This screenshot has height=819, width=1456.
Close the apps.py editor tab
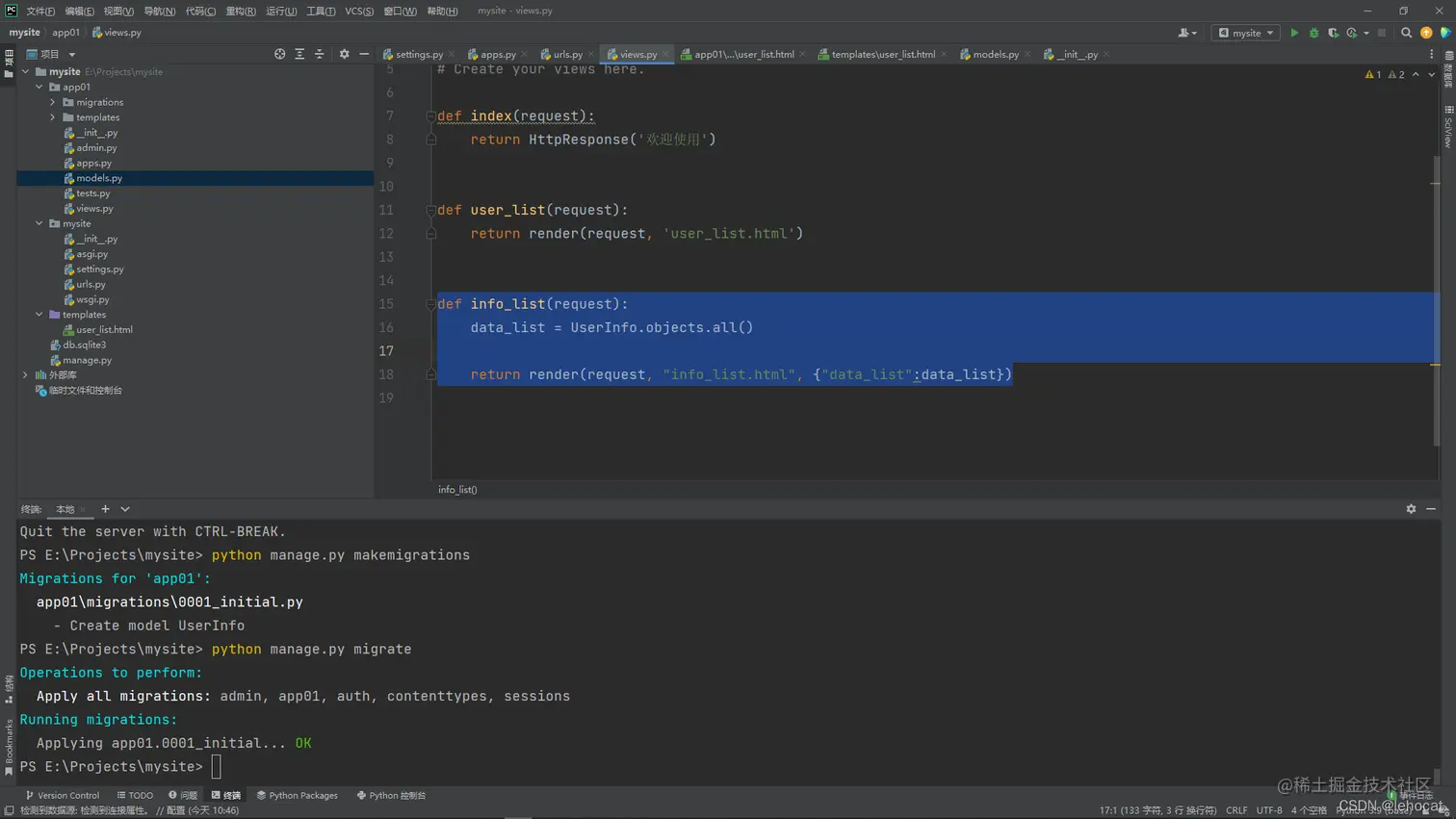[x=524, y=55]
